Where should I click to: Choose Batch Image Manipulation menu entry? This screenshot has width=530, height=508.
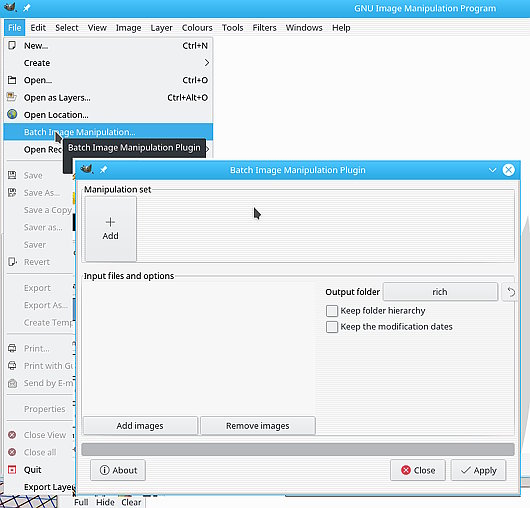click(x=108, y=132)
